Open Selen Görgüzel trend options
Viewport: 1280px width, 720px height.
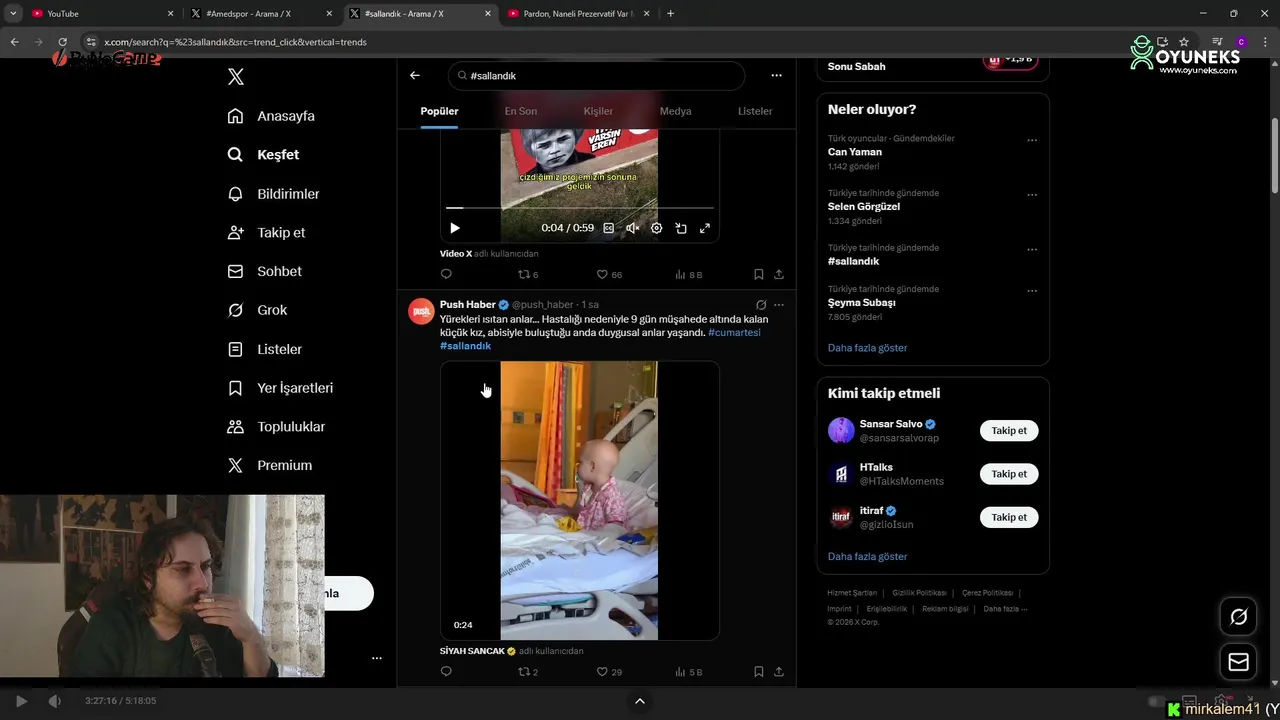pos(1032,195)
